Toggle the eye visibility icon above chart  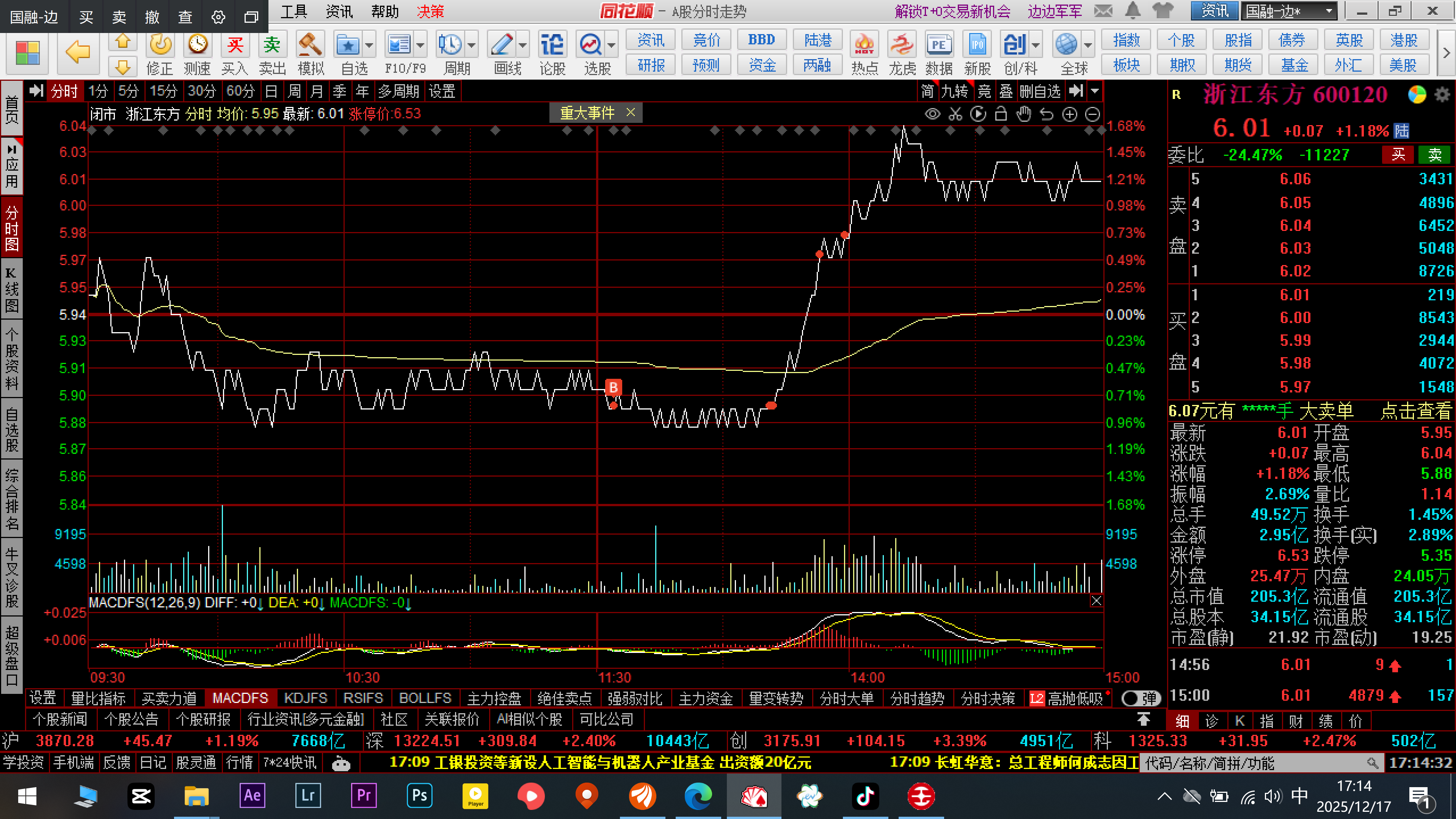point(933,114)
